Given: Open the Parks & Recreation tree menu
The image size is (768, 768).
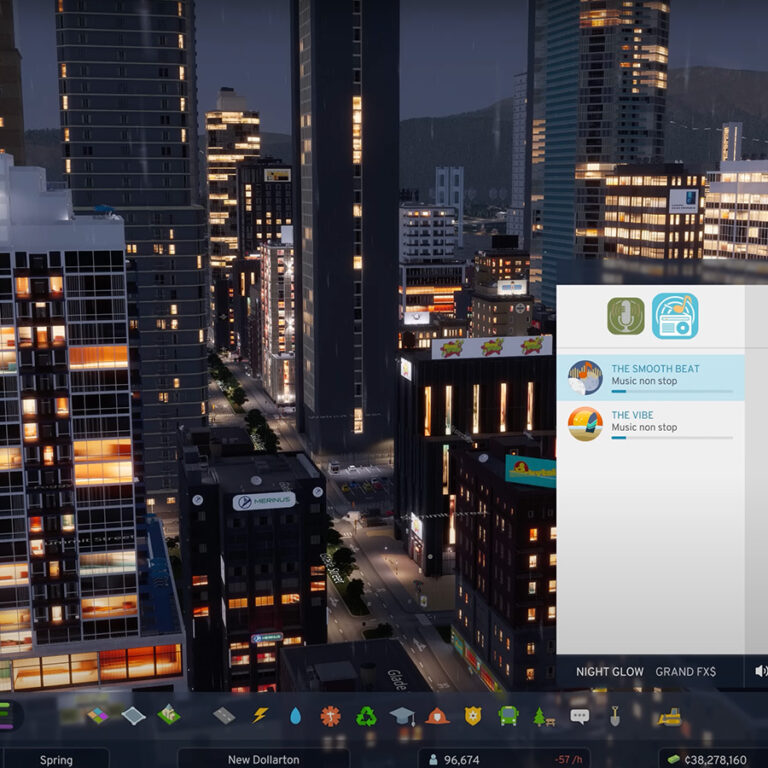Looking at the screenshot, I should click(x=544, y=717).
